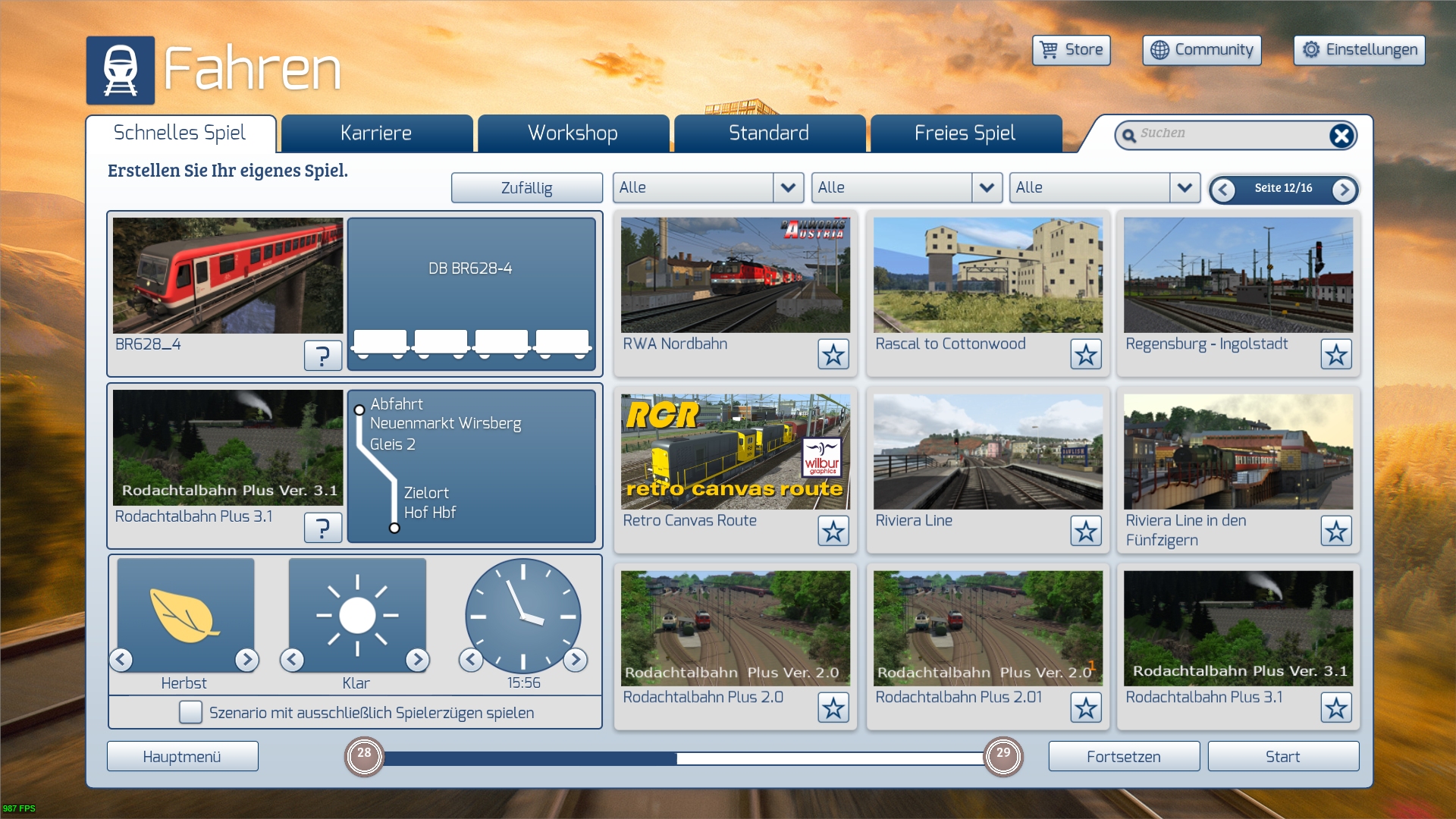Toggle the favorite star for Riviera Line
Image resolution: width=1456 pixels, height=819 pixels.
tap(1085, 531)
